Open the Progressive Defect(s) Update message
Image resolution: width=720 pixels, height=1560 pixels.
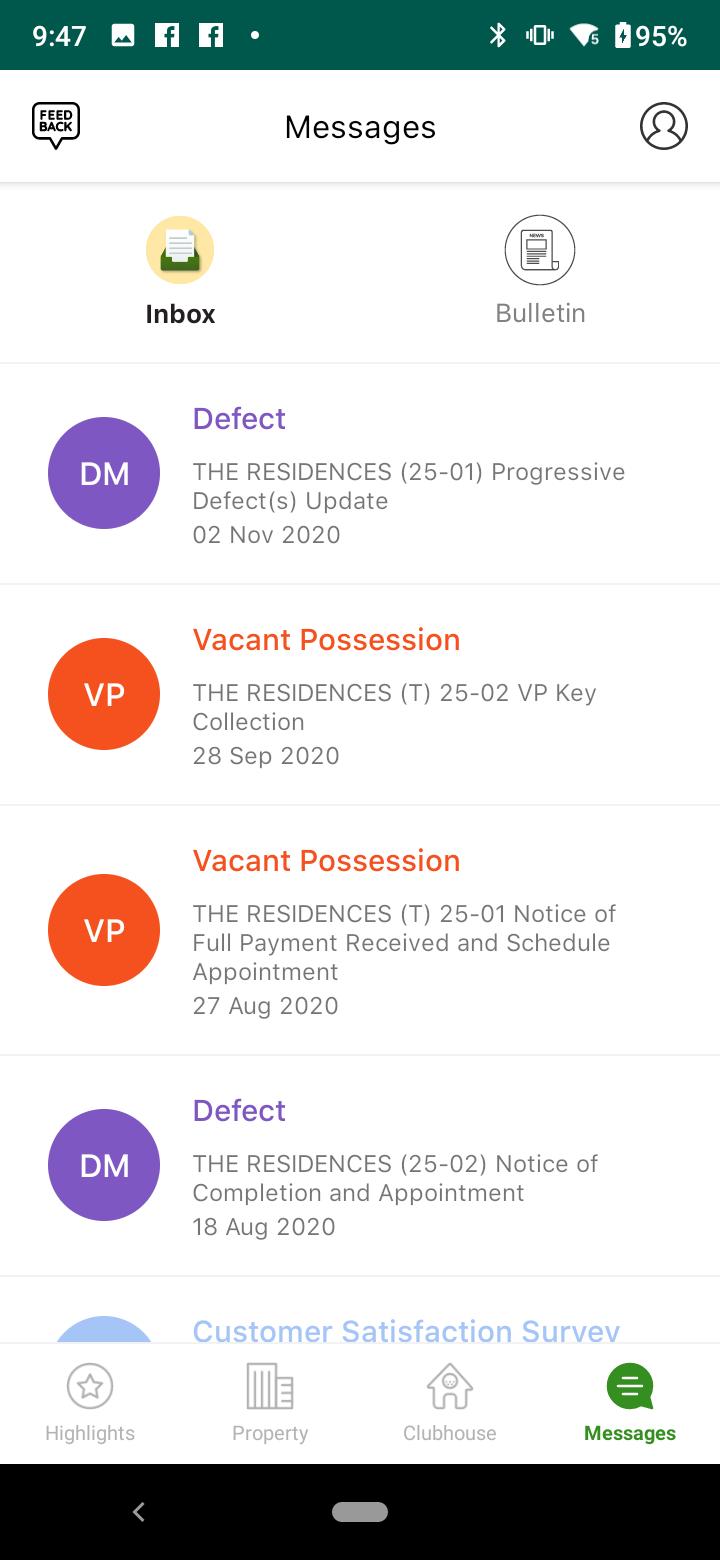click(408, 486)
